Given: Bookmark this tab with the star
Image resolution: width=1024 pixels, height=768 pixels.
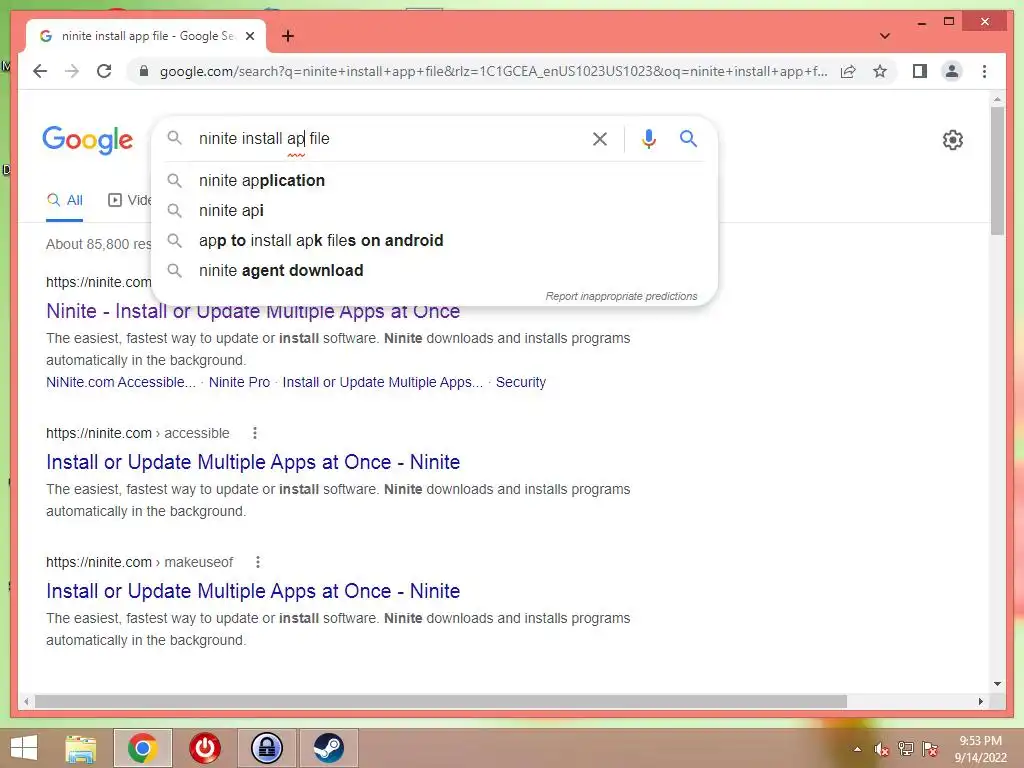Looking at the screenshot, I should [880, 71].
